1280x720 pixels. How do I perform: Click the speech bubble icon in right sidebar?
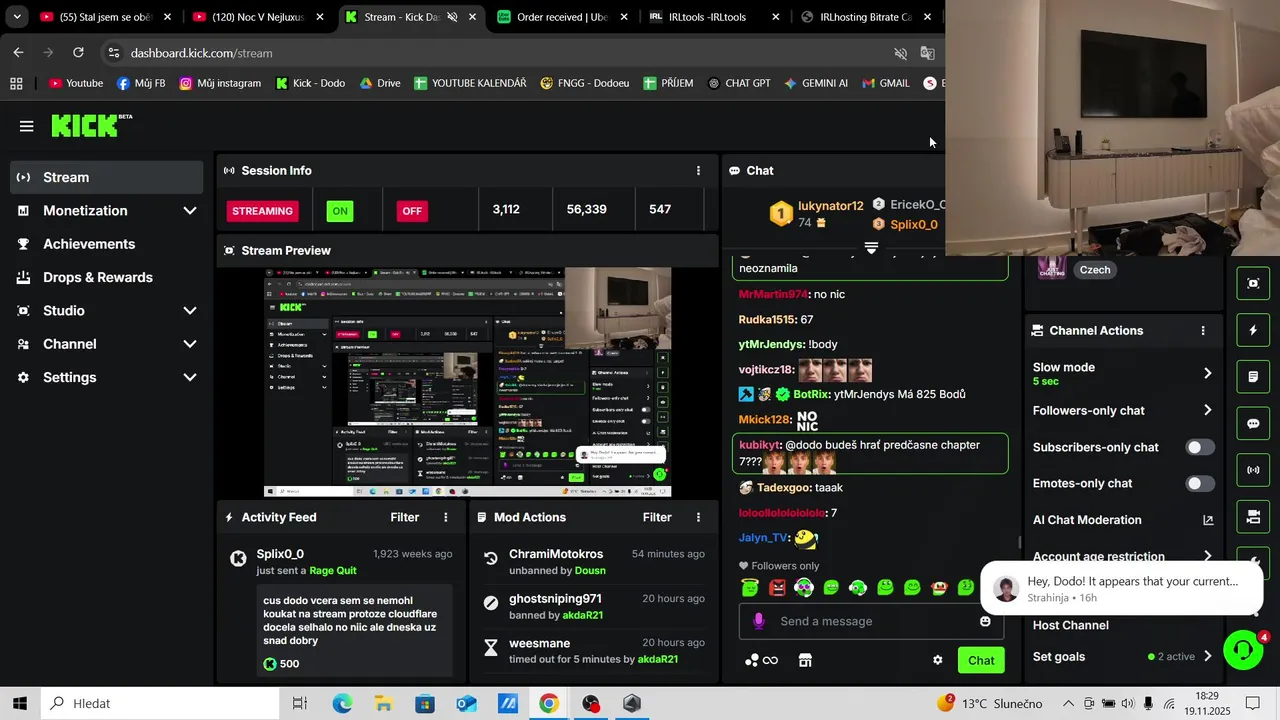point(1253,424)
